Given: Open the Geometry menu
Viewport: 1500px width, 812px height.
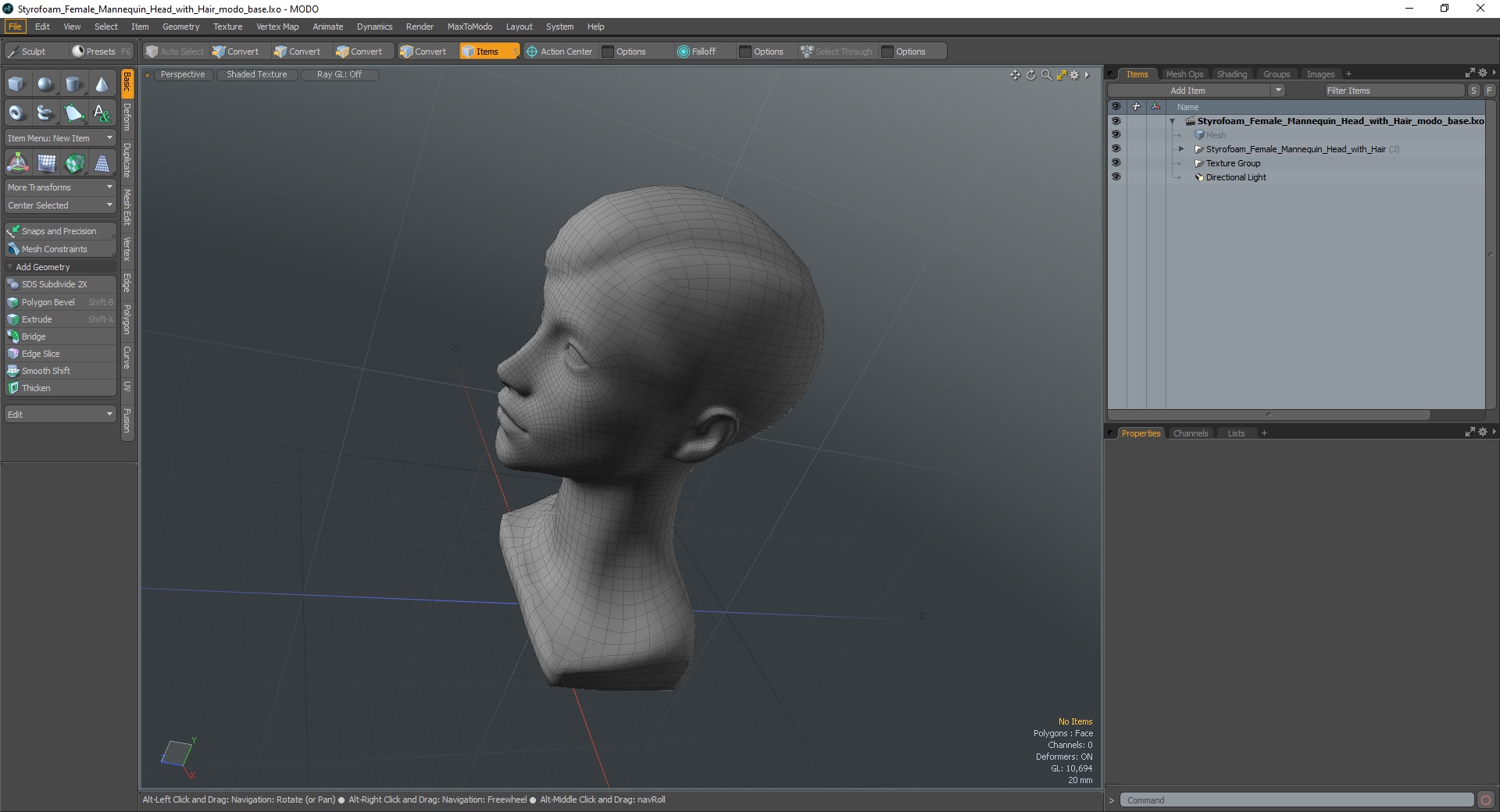Looking at the screenshot, I should [x=180, y=27].
